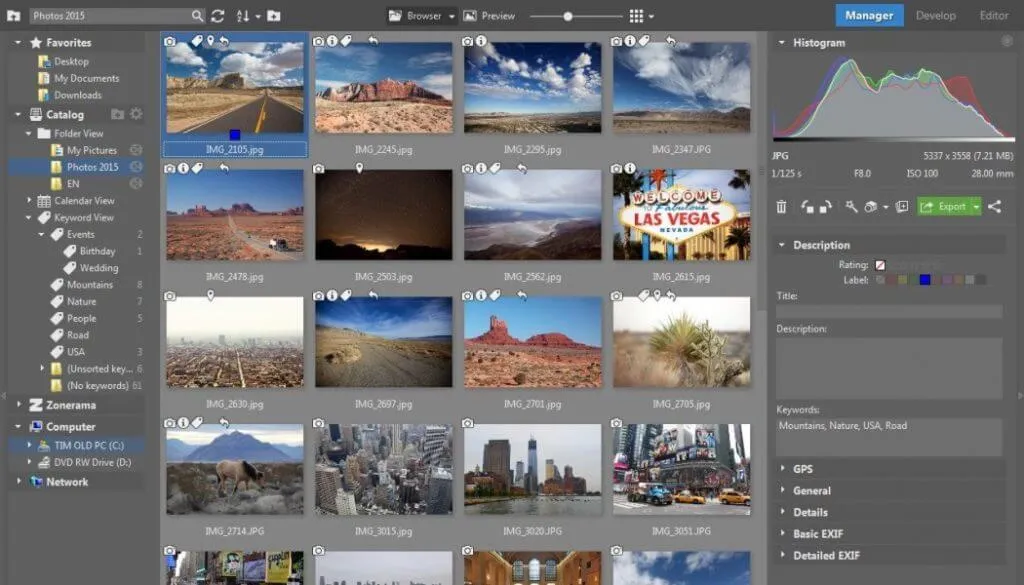This screenshot has width=1024, height=585.
Task: Switch to the Develop tab
Action: [x=935, y=15]
